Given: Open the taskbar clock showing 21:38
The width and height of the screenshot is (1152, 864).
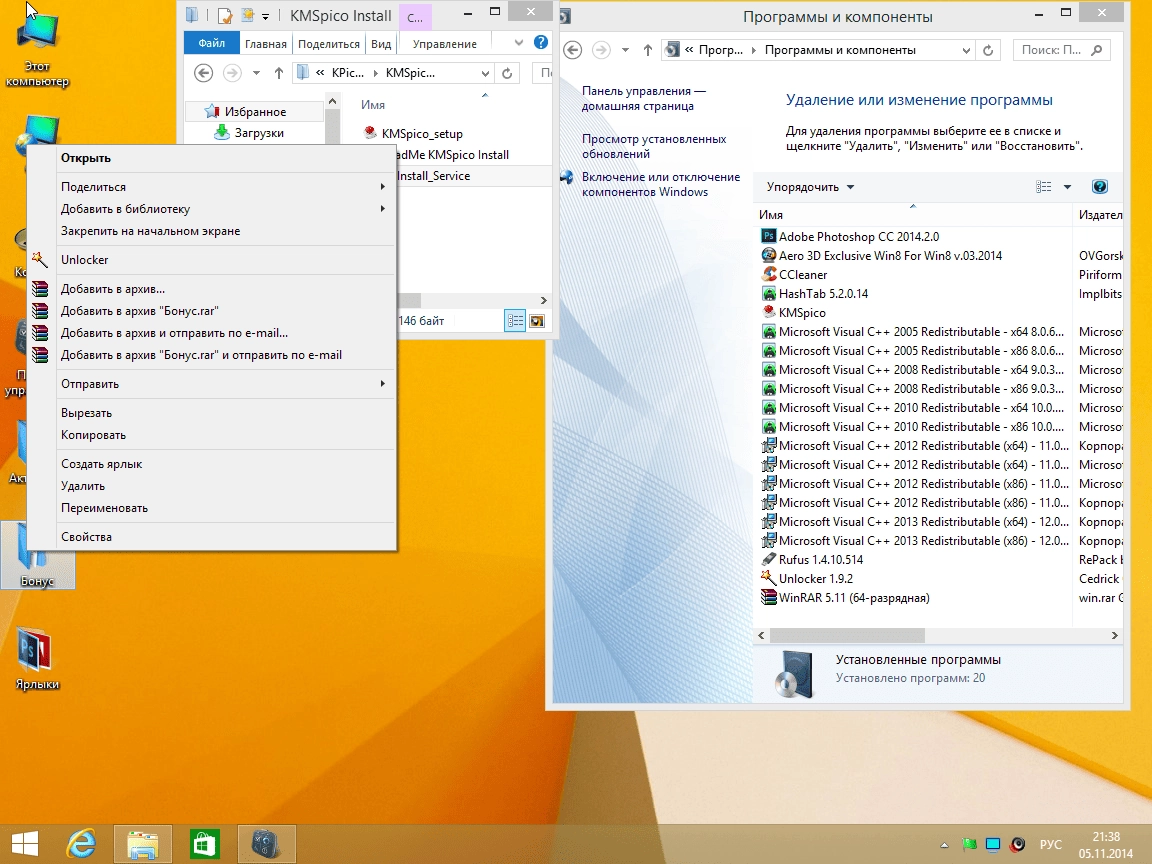Looking at the screenshot, I should [1106, 845].
